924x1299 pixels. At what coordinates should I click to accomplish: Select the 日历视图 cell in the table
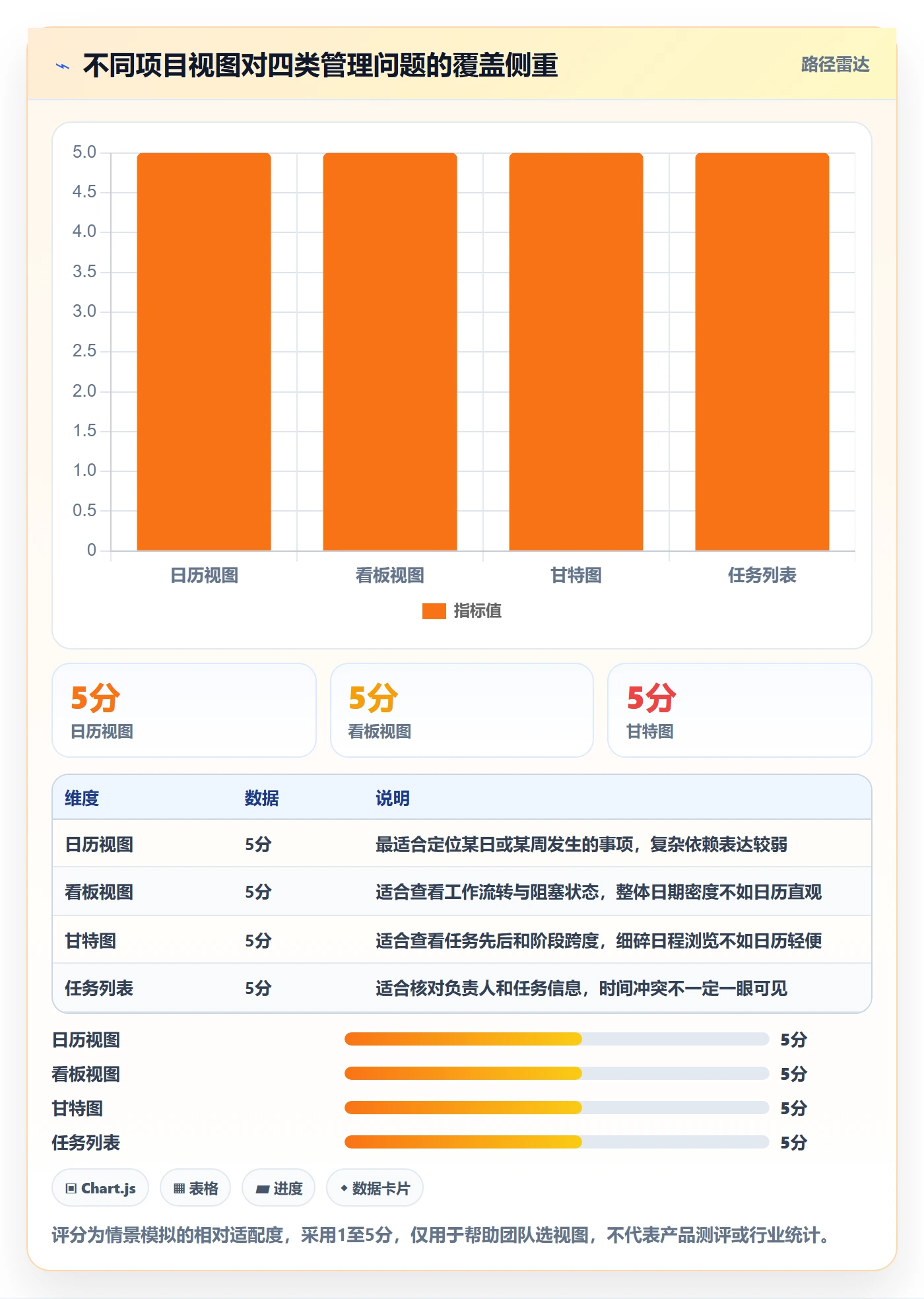click(99, 845)
